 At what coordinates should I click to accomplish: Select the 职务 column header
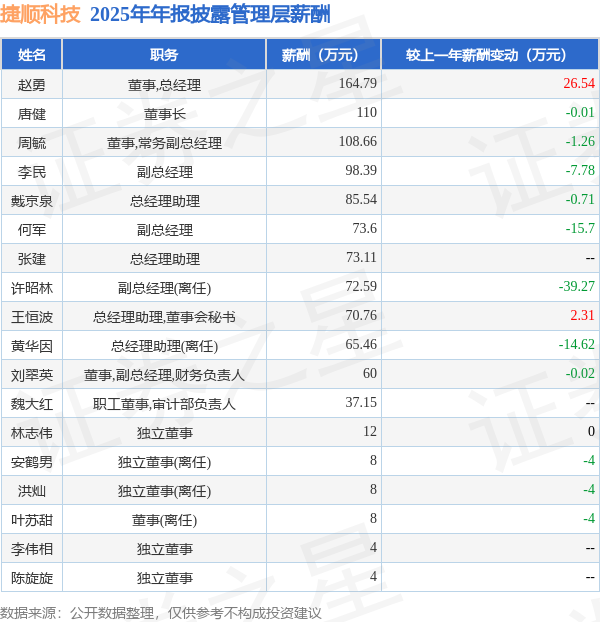click(x=164, y=55)
